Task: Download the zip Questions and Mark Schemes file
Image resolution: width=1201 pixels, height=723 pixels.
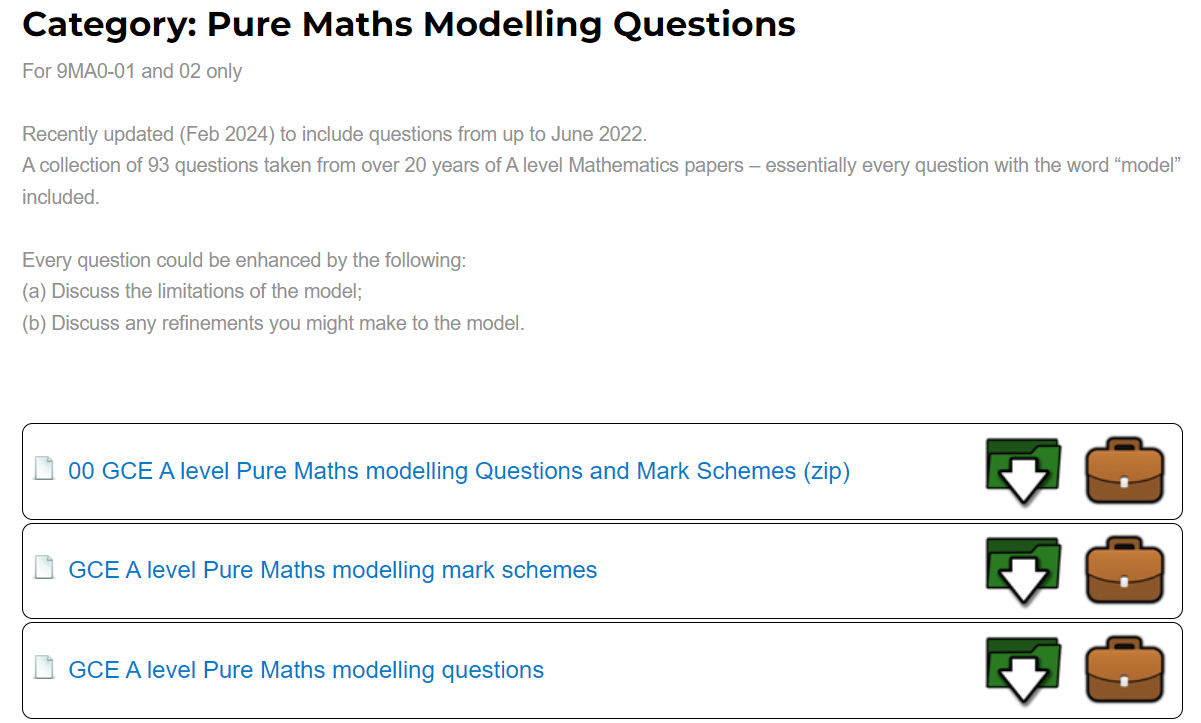Action: tap(1023, 471)
